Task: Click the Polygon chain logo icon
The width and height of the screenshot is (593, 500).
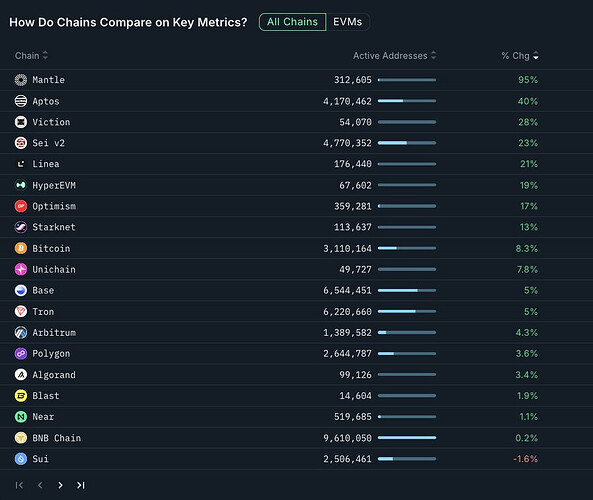Action: pos(21,353)
